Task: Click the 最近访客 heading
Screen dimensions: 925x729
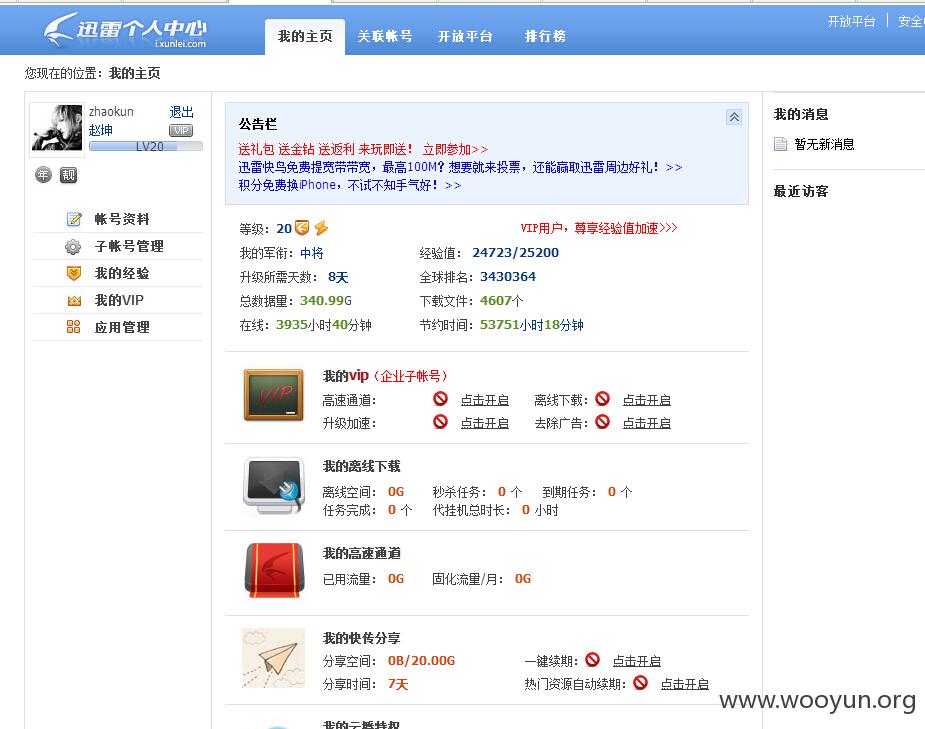Action: [801, 191]
